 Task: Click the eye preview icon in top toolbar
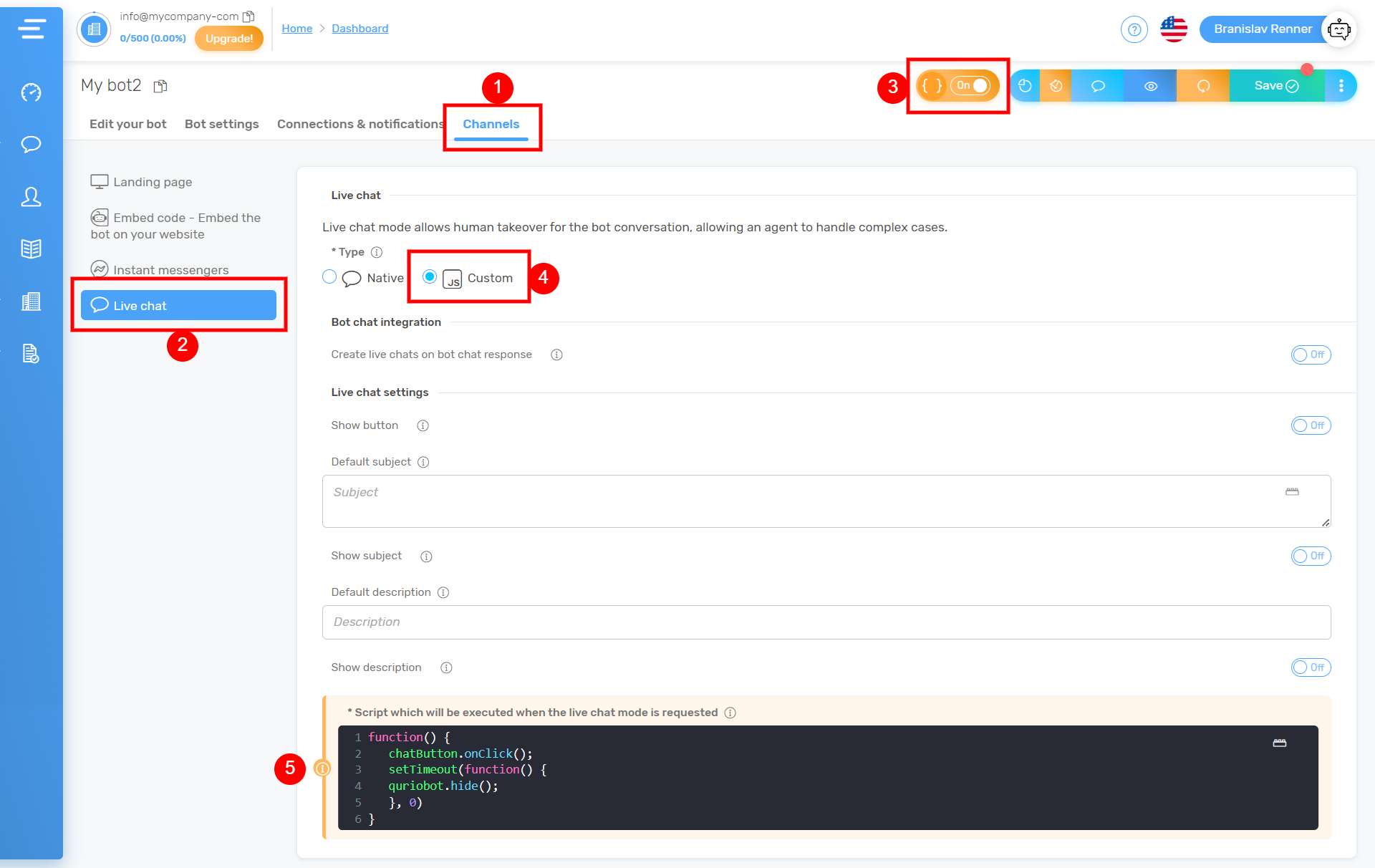(1150, 86)
